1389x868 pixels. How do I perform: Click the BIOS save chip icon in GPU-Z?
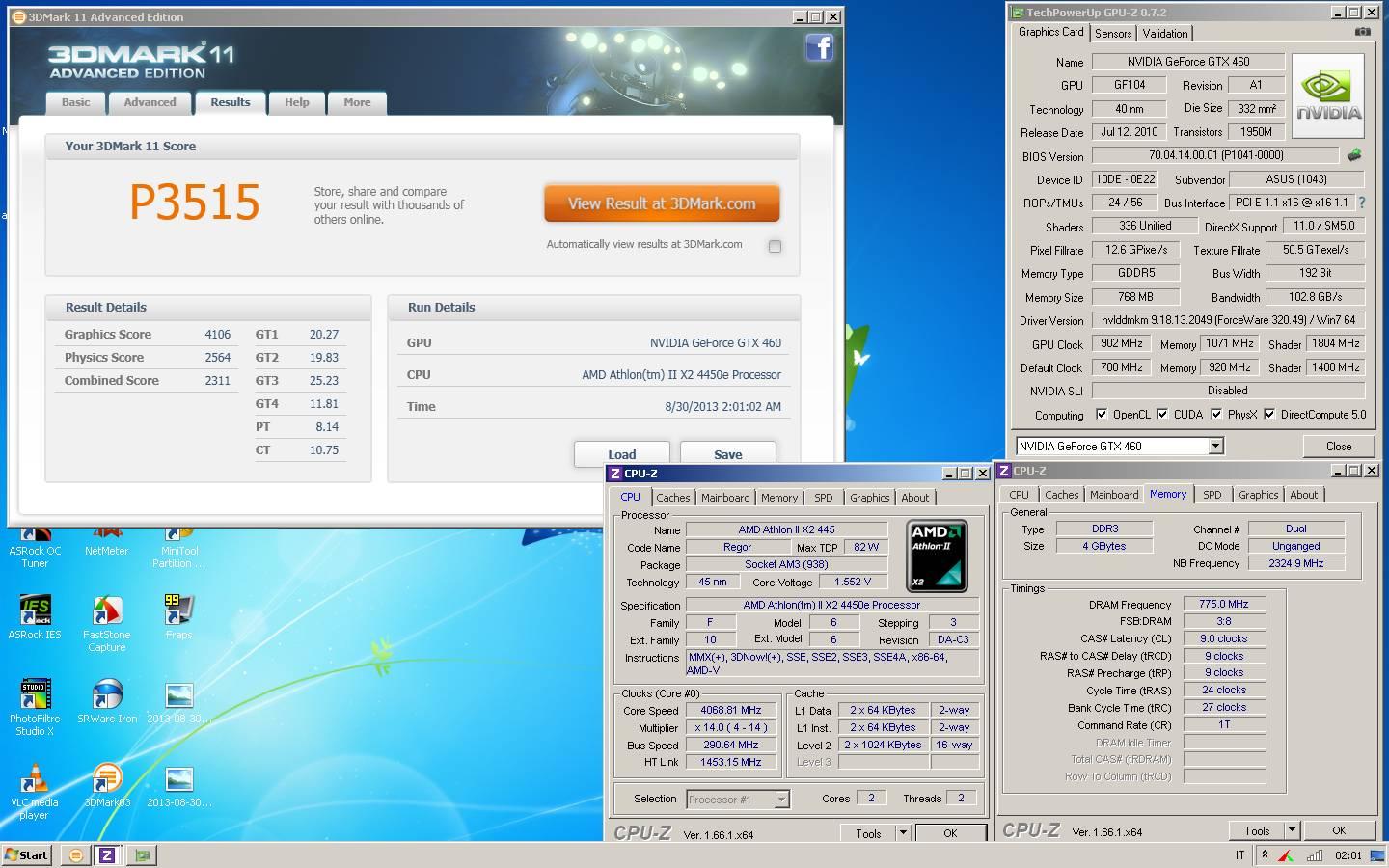(1354, 154)
